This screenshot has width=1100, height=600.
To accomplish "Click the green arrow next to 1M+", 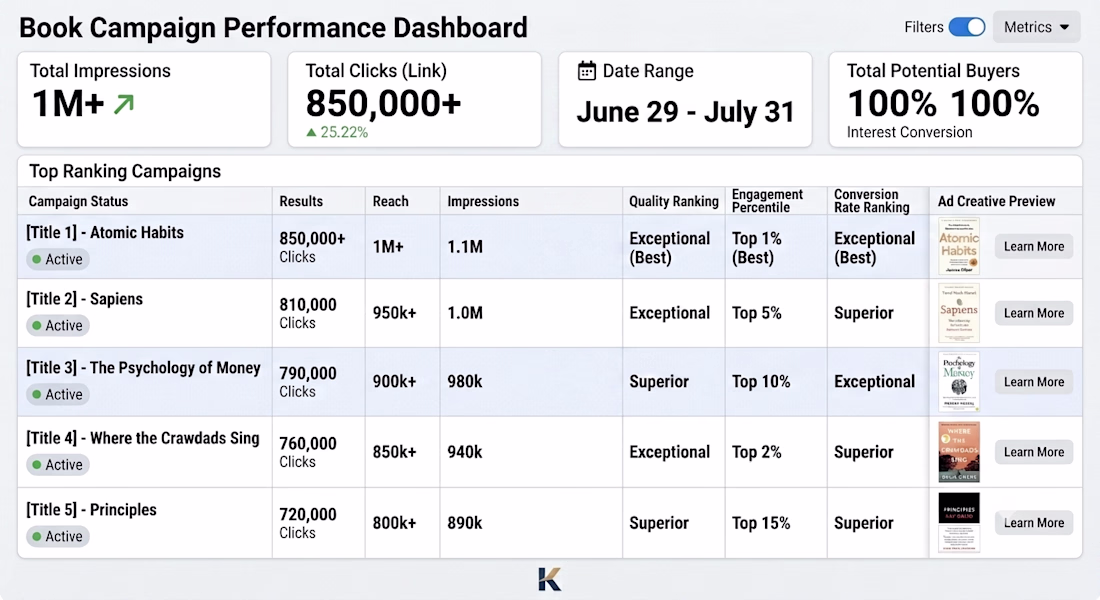I will 123,105.
